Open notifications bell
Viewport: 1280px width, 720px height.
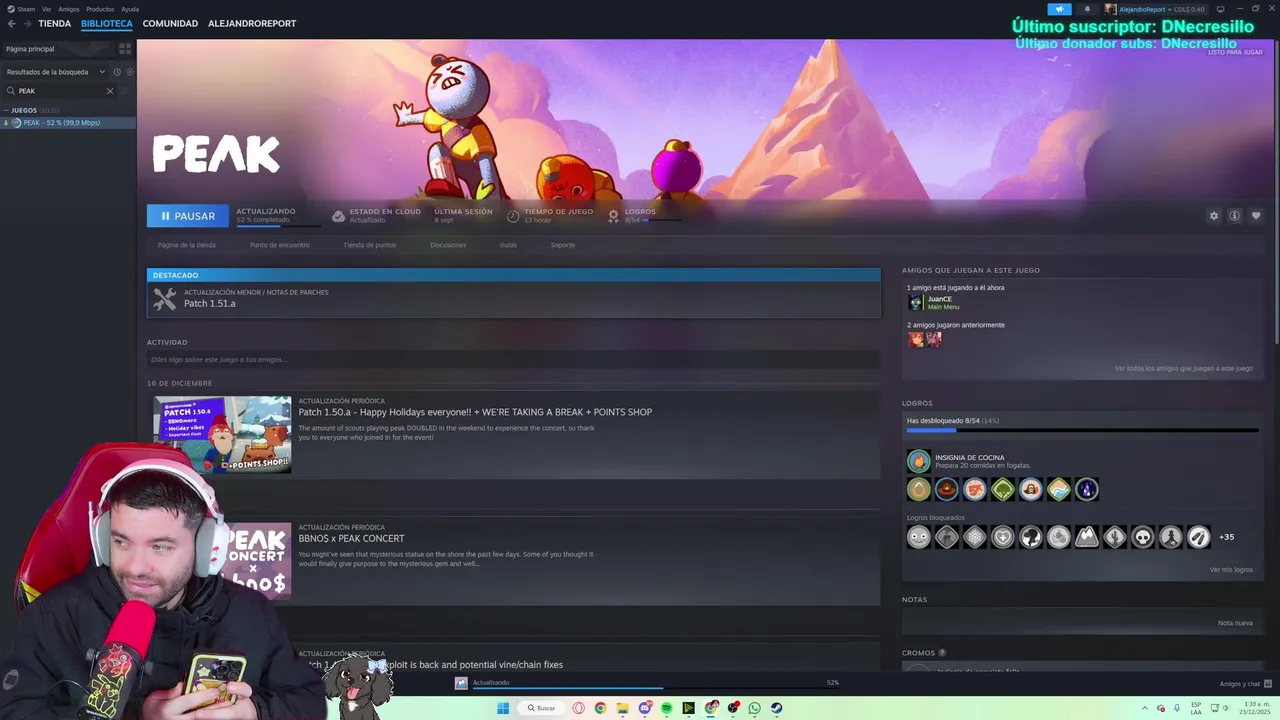tap(1088, 9)
